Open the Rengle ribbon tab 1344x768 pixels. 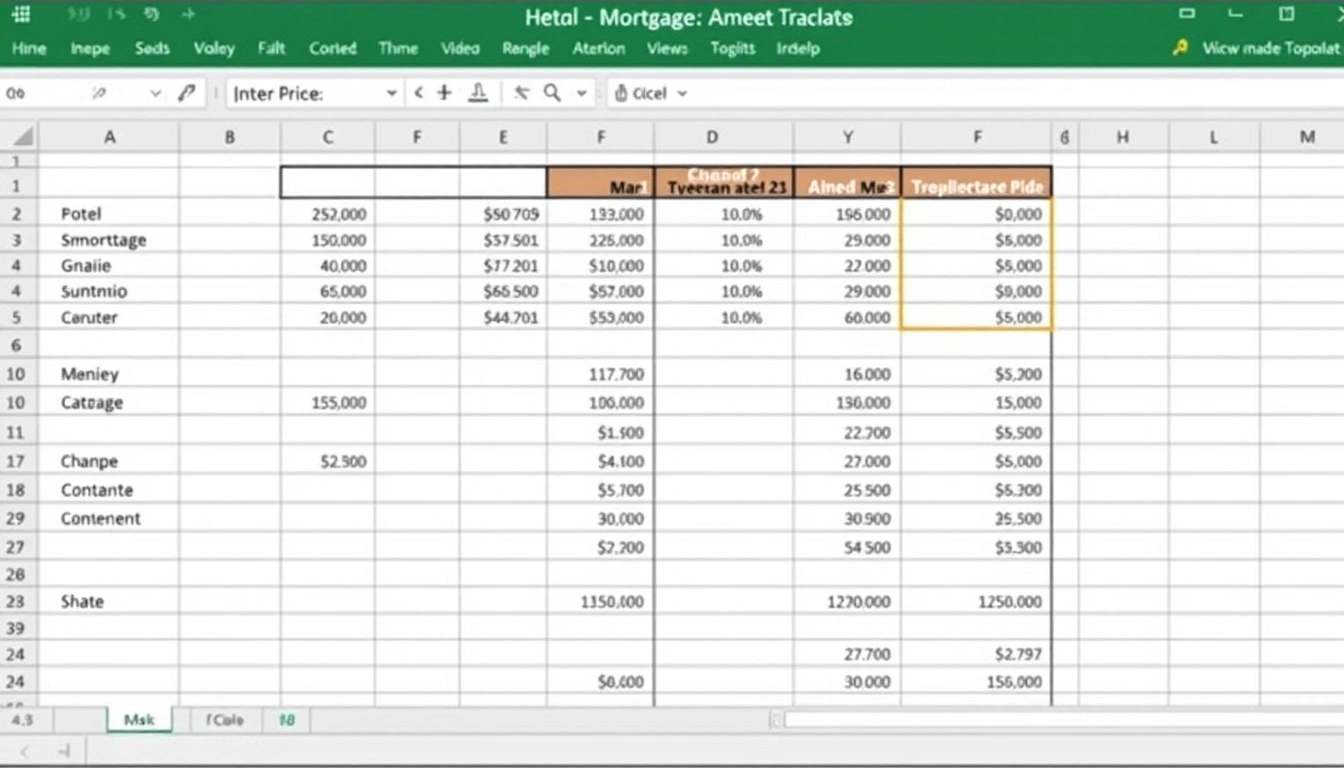(x=526, y=48)
